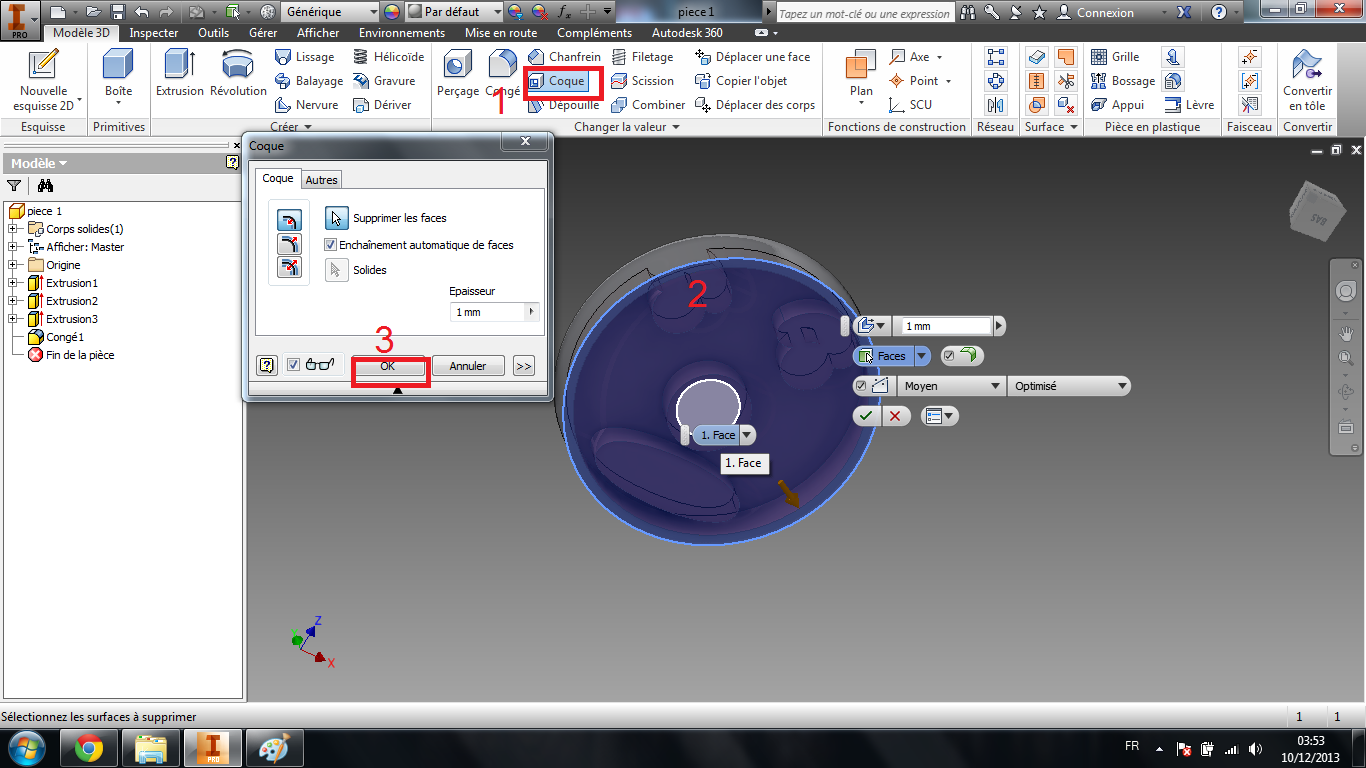This screenshot has width=1366, height=768.
Task: Pick the Hélicoïde coil tool
Action: point(389,57)
